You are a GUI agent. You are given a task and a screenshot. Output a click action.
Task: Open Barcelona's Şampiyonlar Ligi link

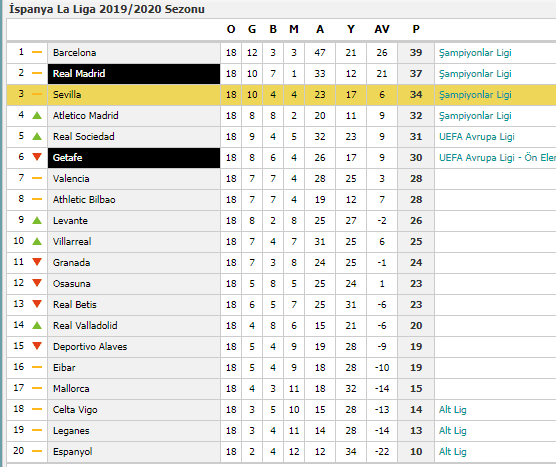point(475,53)
